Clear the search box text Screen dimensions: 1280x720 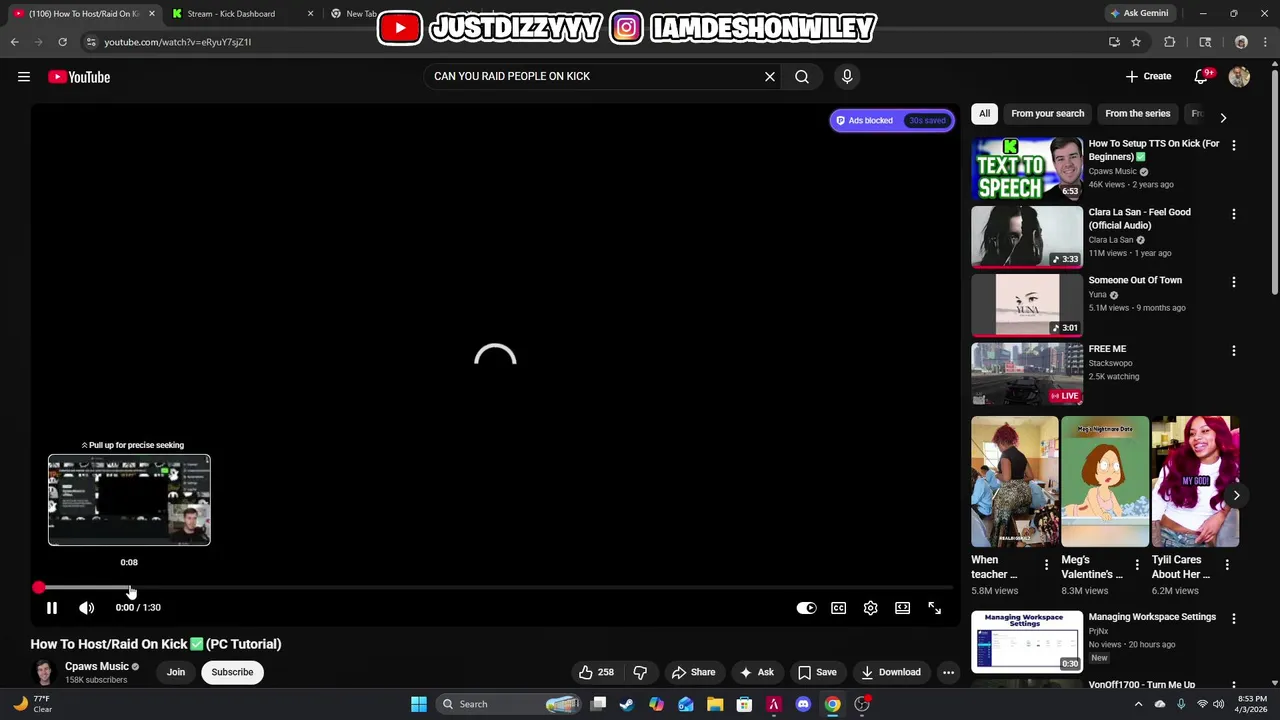click(x=770, y=76)
